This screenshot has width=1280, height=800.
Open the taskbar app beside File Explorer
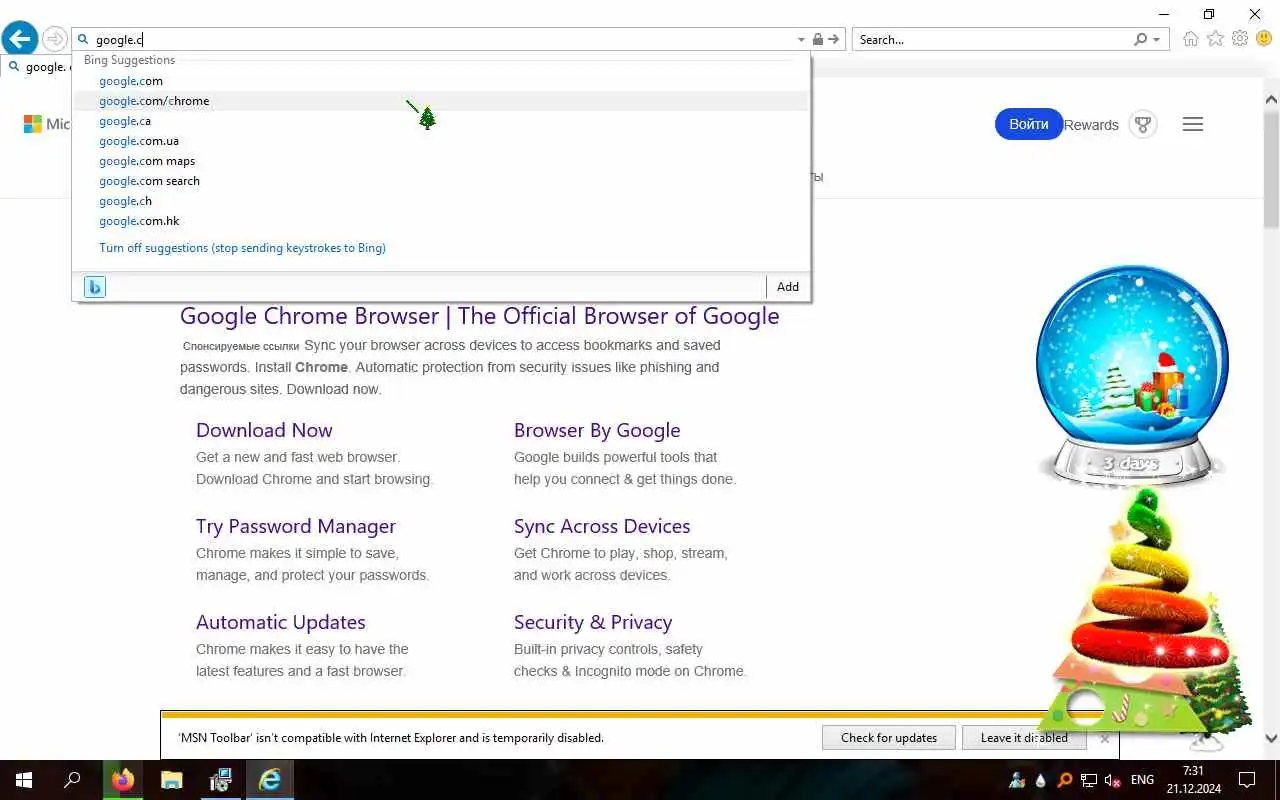coord(220,780)
